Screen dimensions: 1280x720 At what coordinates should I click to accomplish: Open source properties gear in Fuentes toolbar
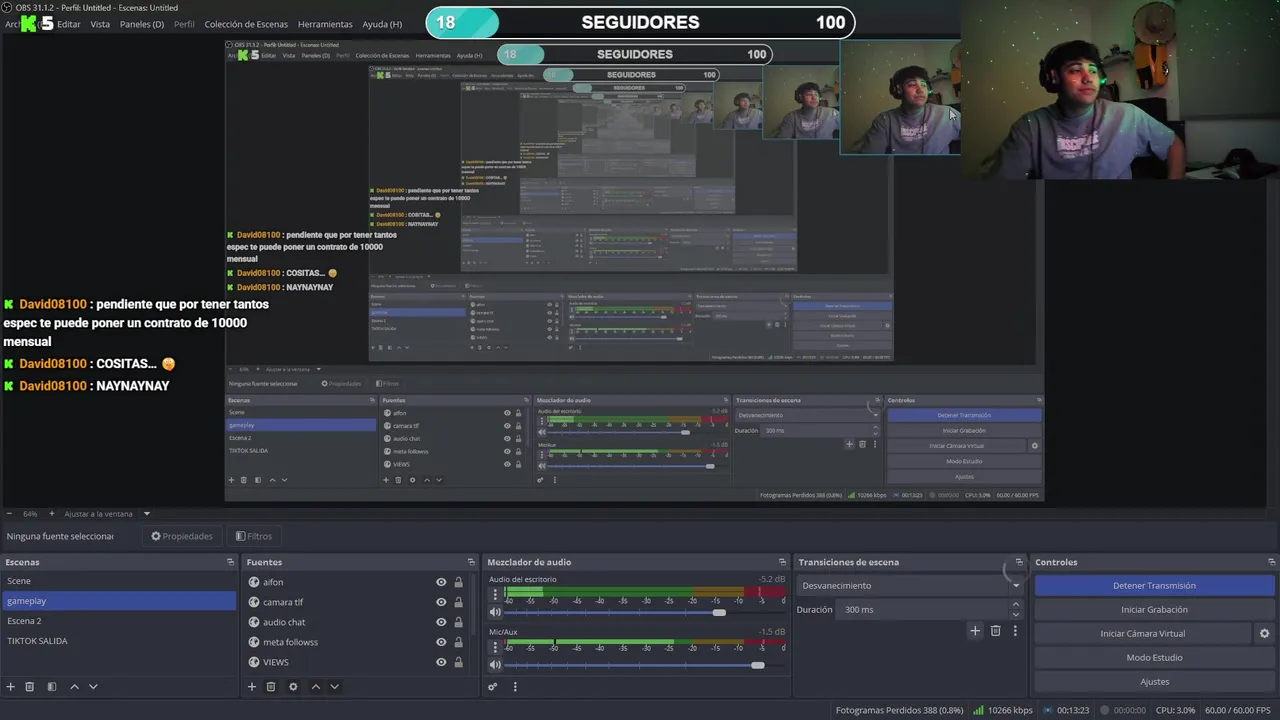(293, 687)
